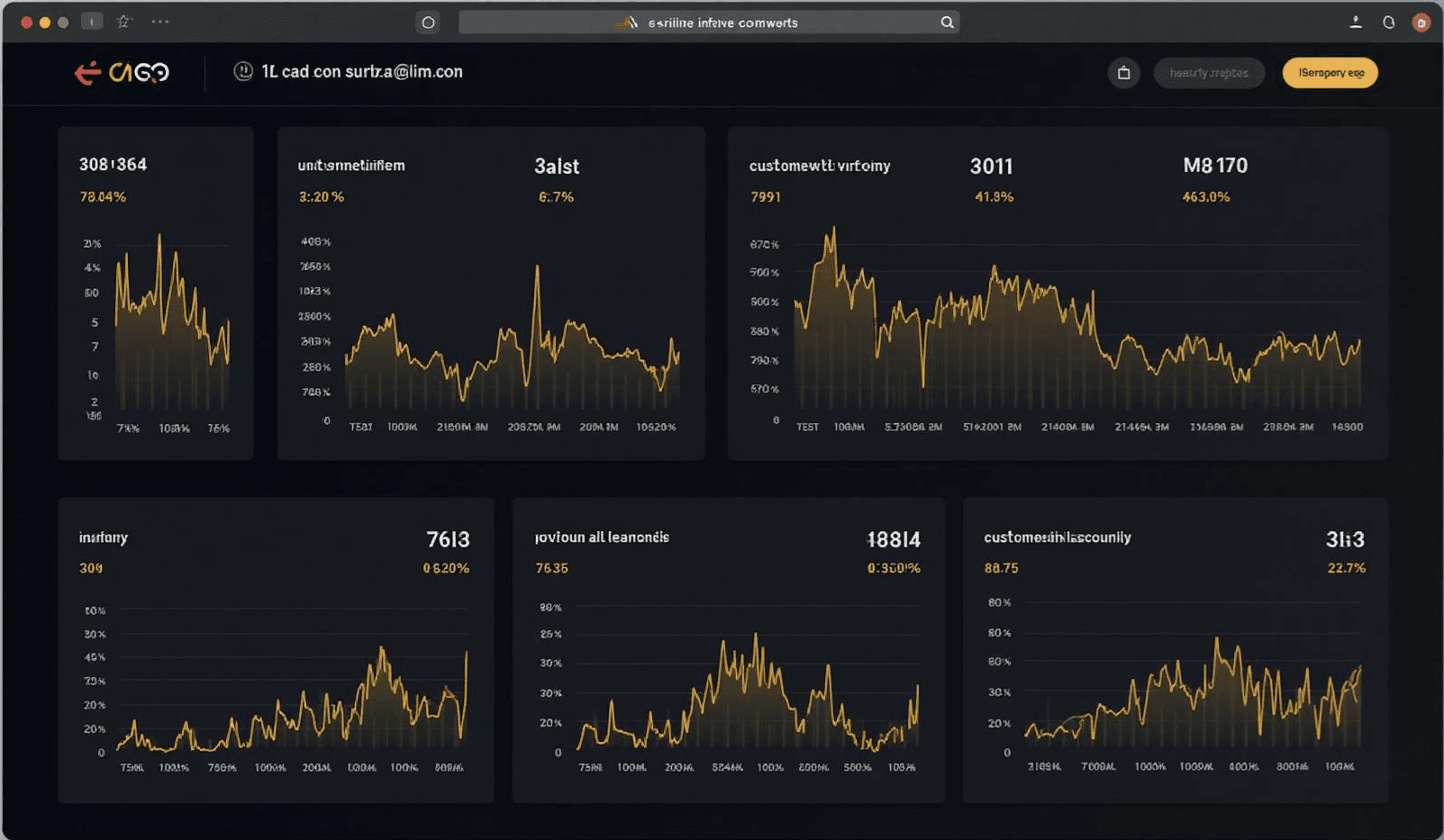Open the share icon beside the report buttons
Viewport: 1444px width, 840px height.
click(x=1122, y=73)
